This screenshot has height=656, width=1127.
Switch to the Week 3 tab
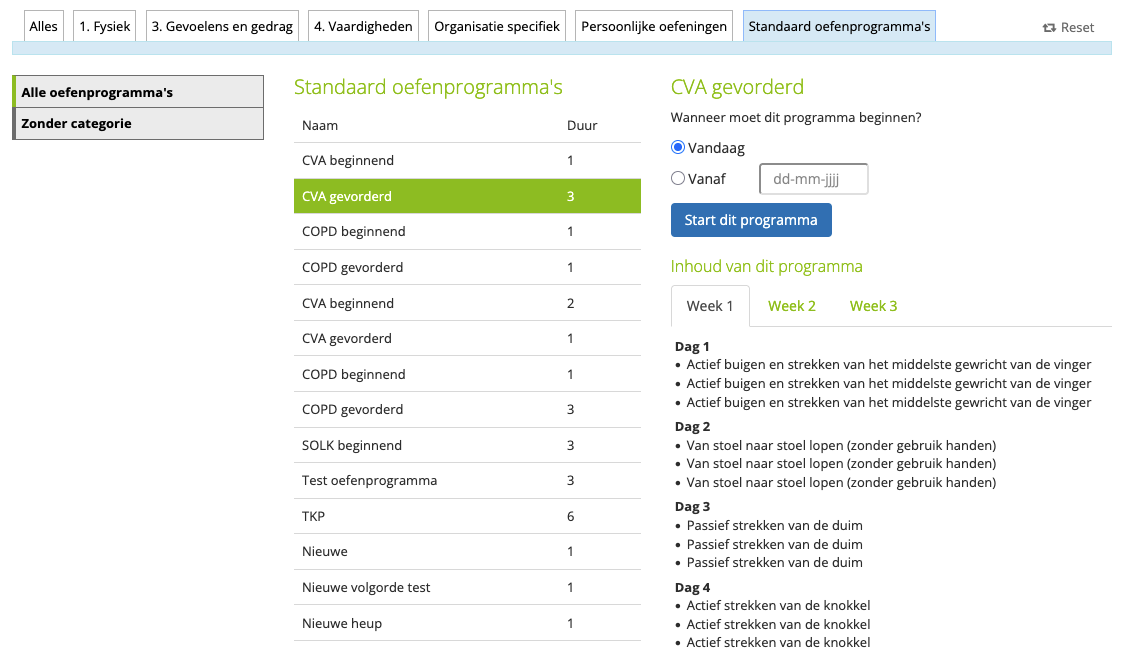873,306
